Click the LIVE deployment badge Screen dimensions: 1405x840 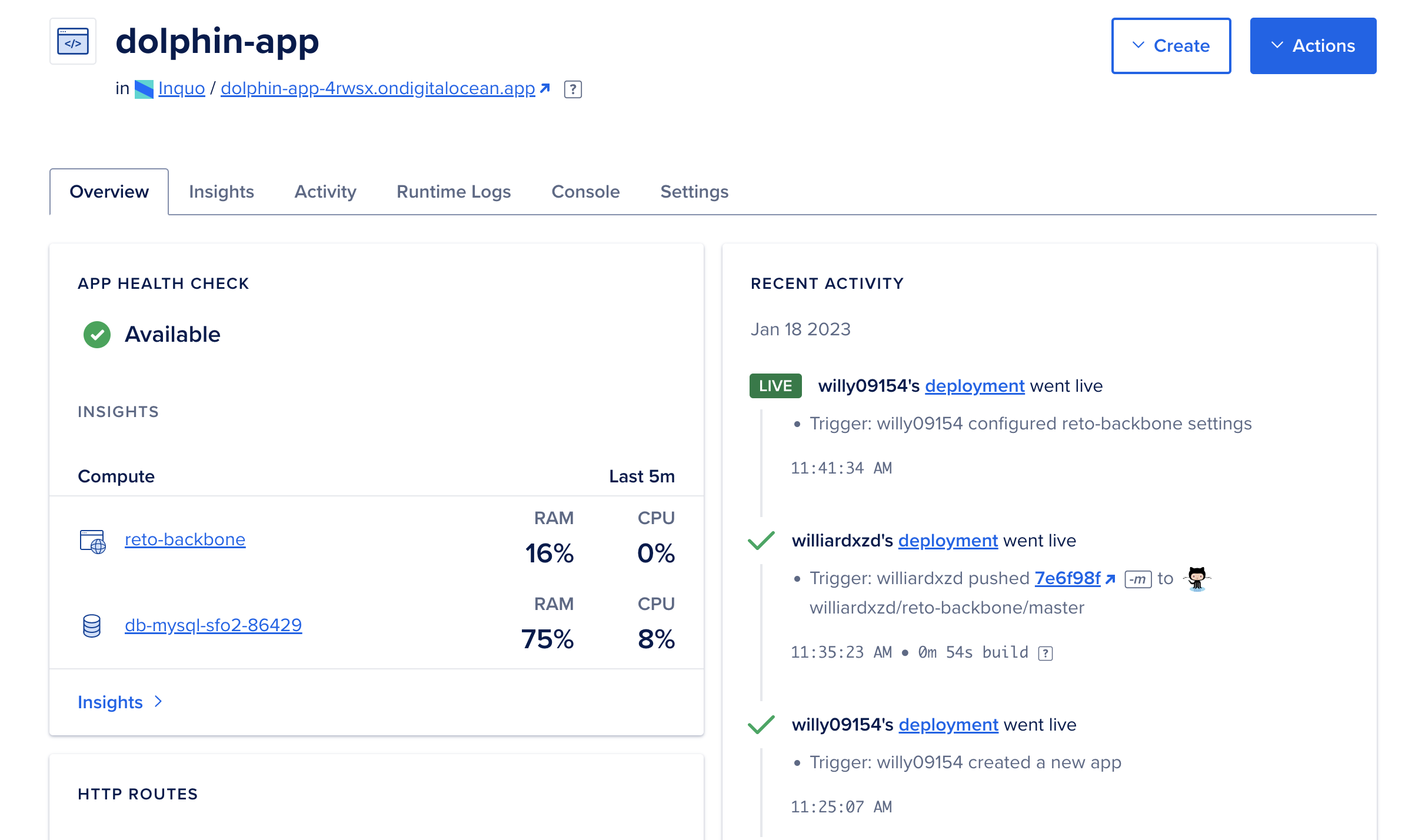coord(775,386)
